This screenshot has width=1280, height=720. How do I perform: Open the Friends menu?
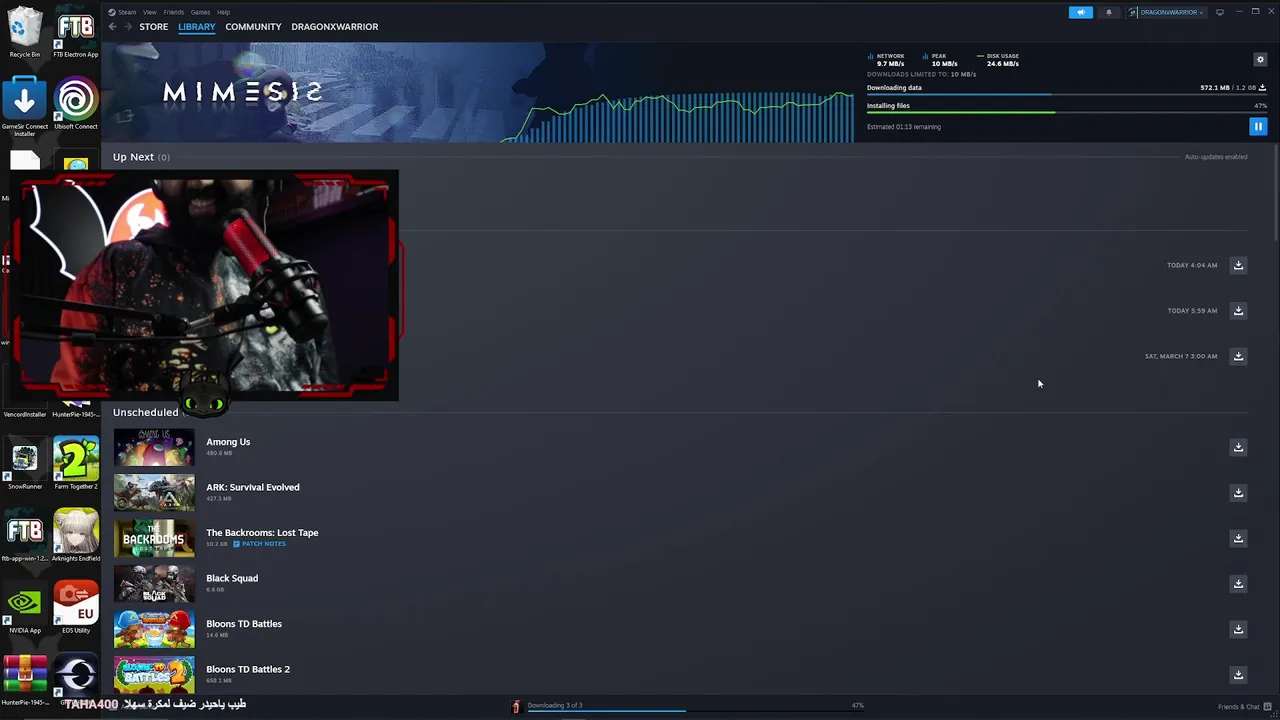click(x=174, y=12)
